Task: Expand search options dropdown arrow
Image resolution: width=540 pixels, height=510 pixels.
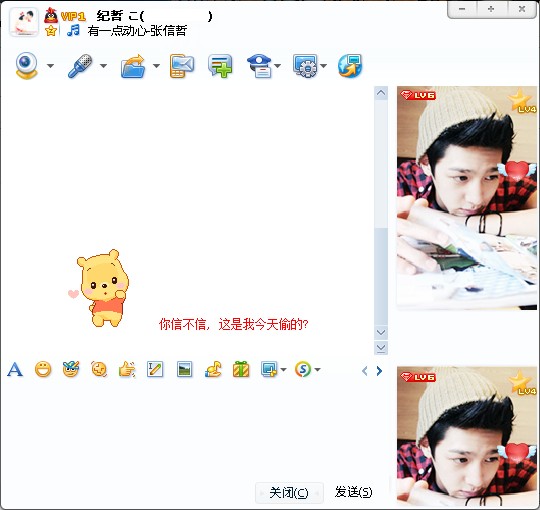Action: coord(318,370)
